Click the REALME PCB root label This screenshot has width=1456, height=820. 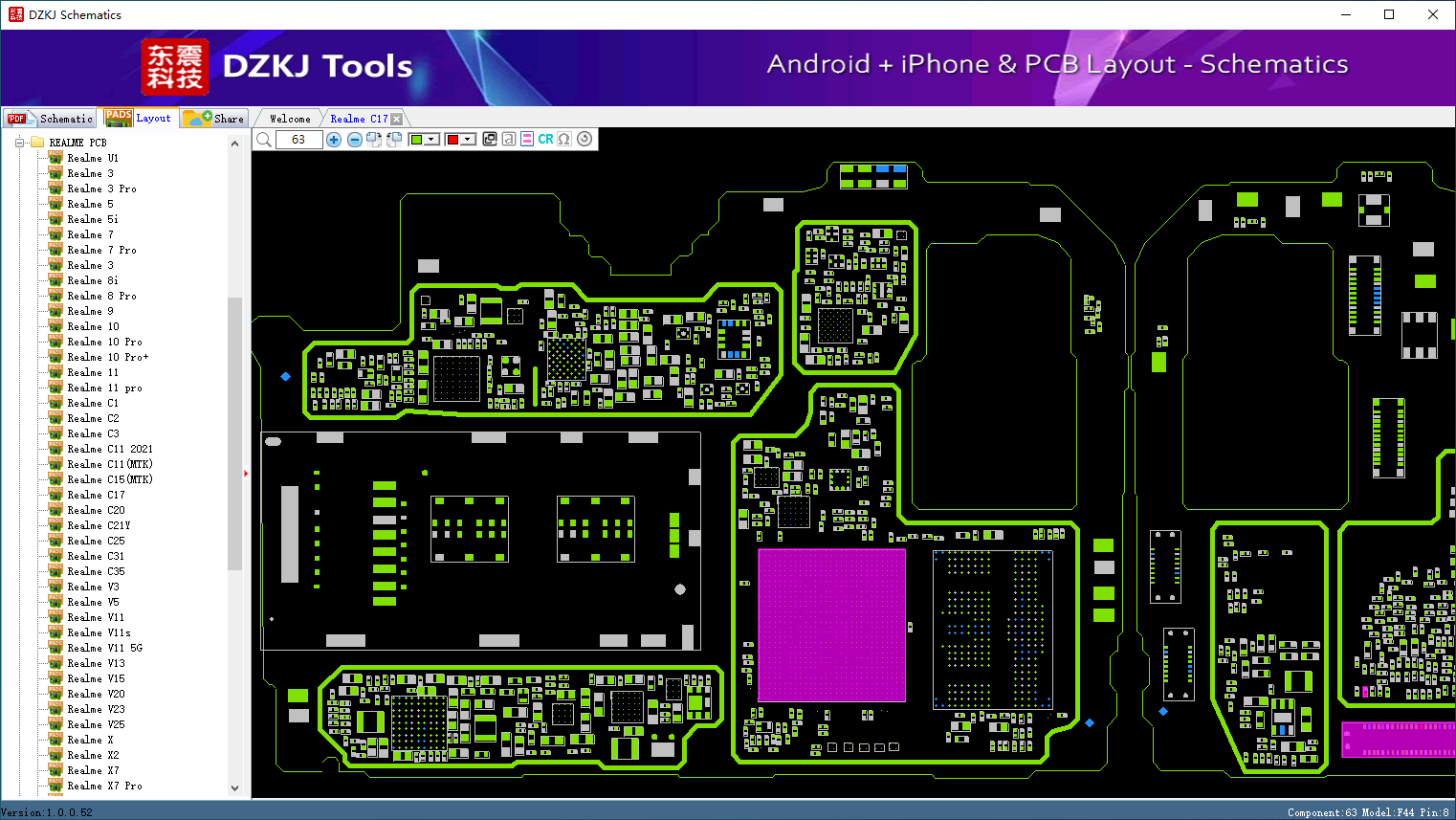[x=78, y=143]
